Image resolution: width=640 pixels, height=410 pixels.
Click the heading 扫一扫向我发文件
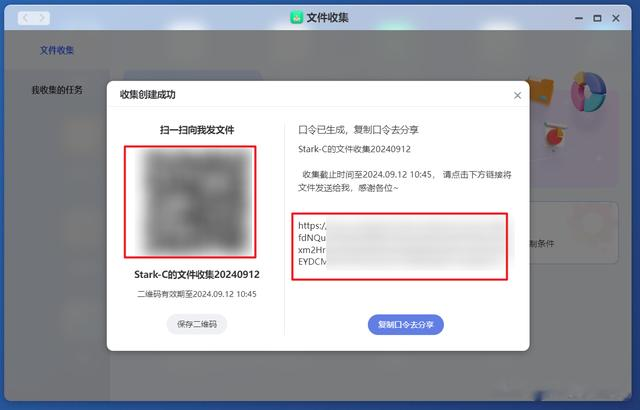click(x=197, y=130)
